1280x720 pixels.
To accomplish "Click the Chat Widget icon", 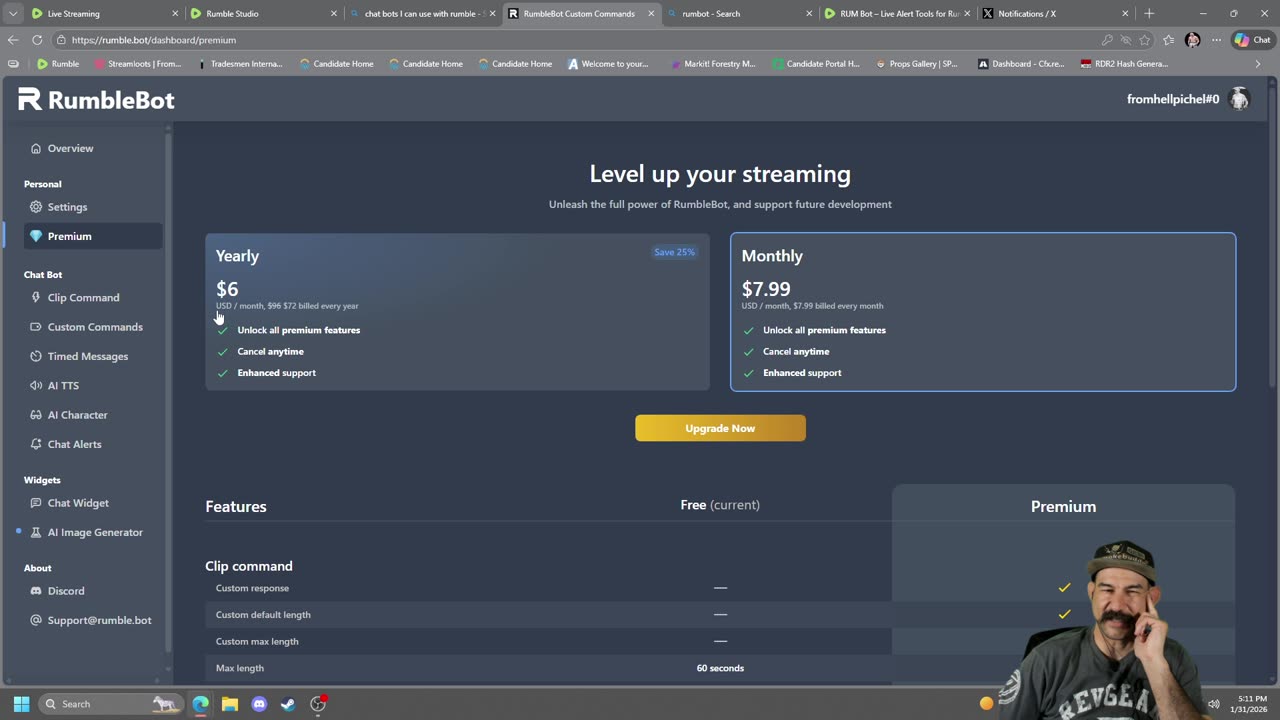I will [x=36, y=503].
